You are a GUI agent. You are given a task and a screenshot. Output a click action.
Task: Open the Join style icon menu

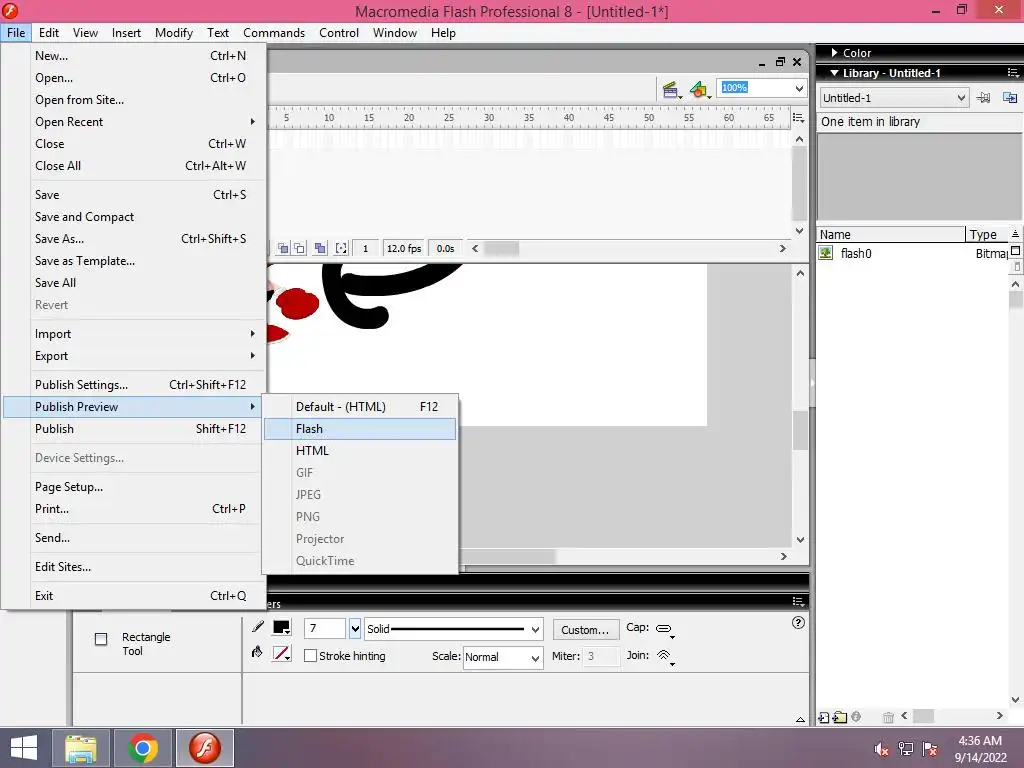[665, 656]
